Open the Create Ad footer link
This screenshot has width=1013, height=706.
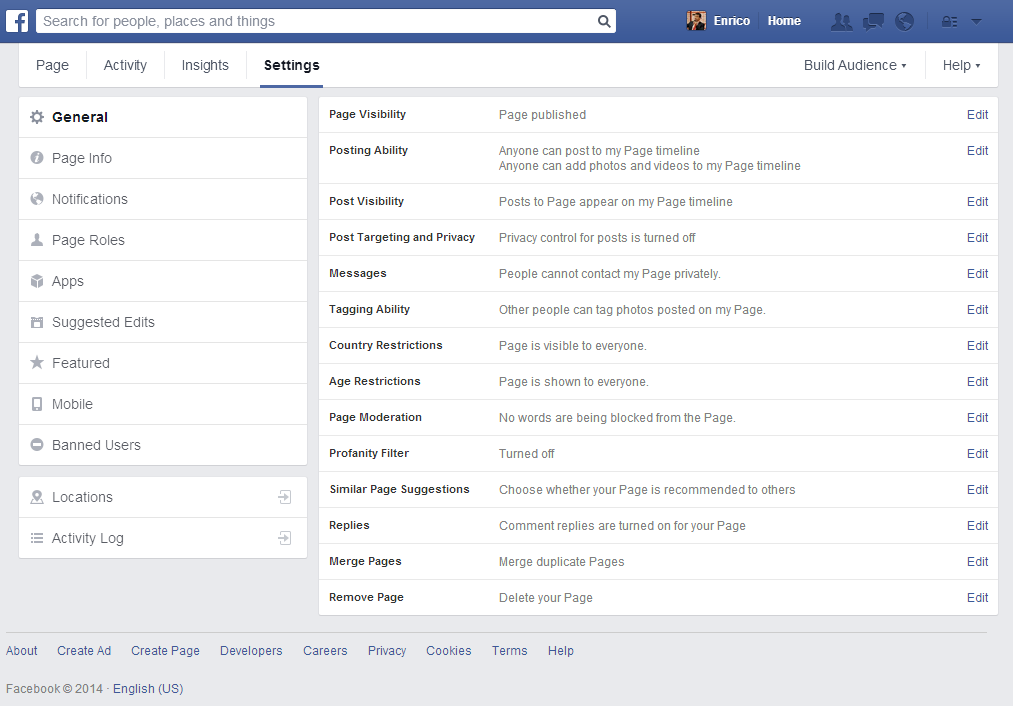(x=84, y=650)
